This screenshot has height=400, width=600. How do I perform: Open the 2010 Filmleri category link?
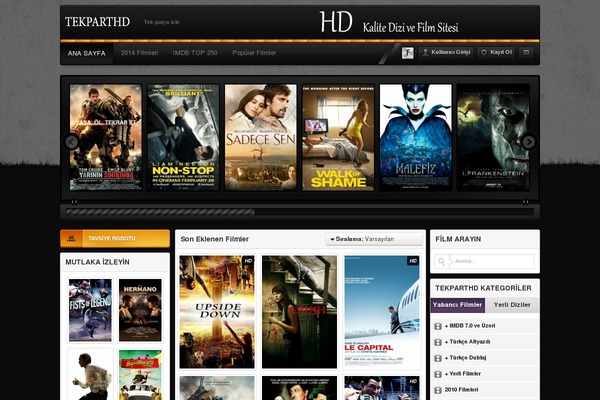pyautogui.click(x=461, y=390)
